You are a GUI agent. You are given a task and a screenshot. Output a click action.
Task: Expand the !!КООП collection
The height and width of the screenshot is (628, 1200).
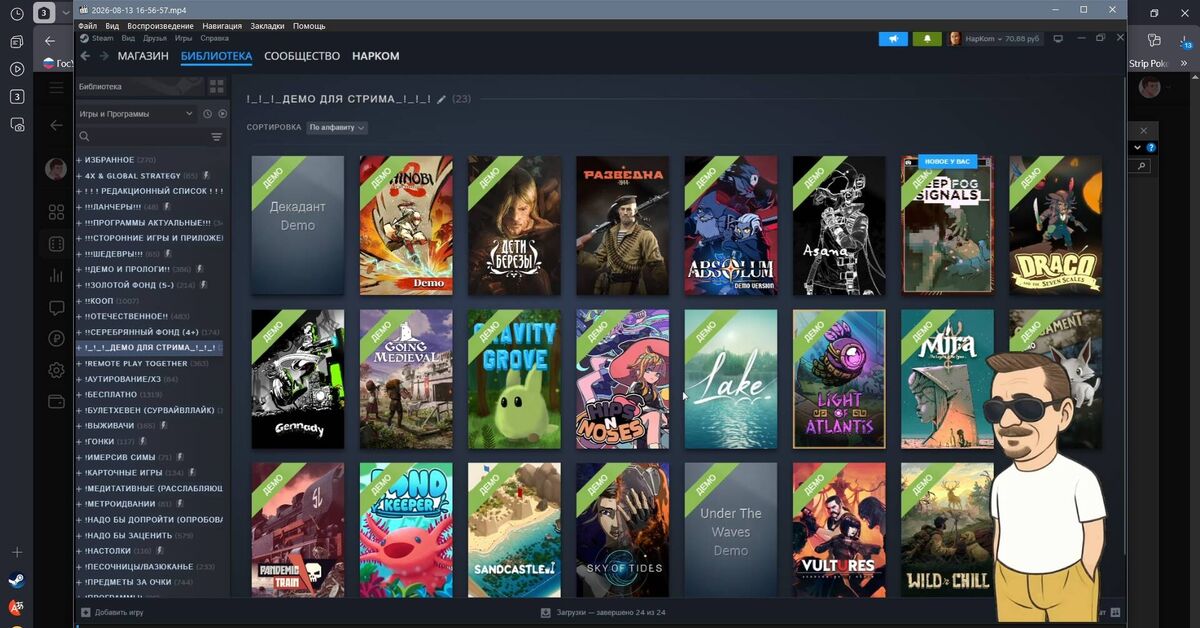coord(79,300)
